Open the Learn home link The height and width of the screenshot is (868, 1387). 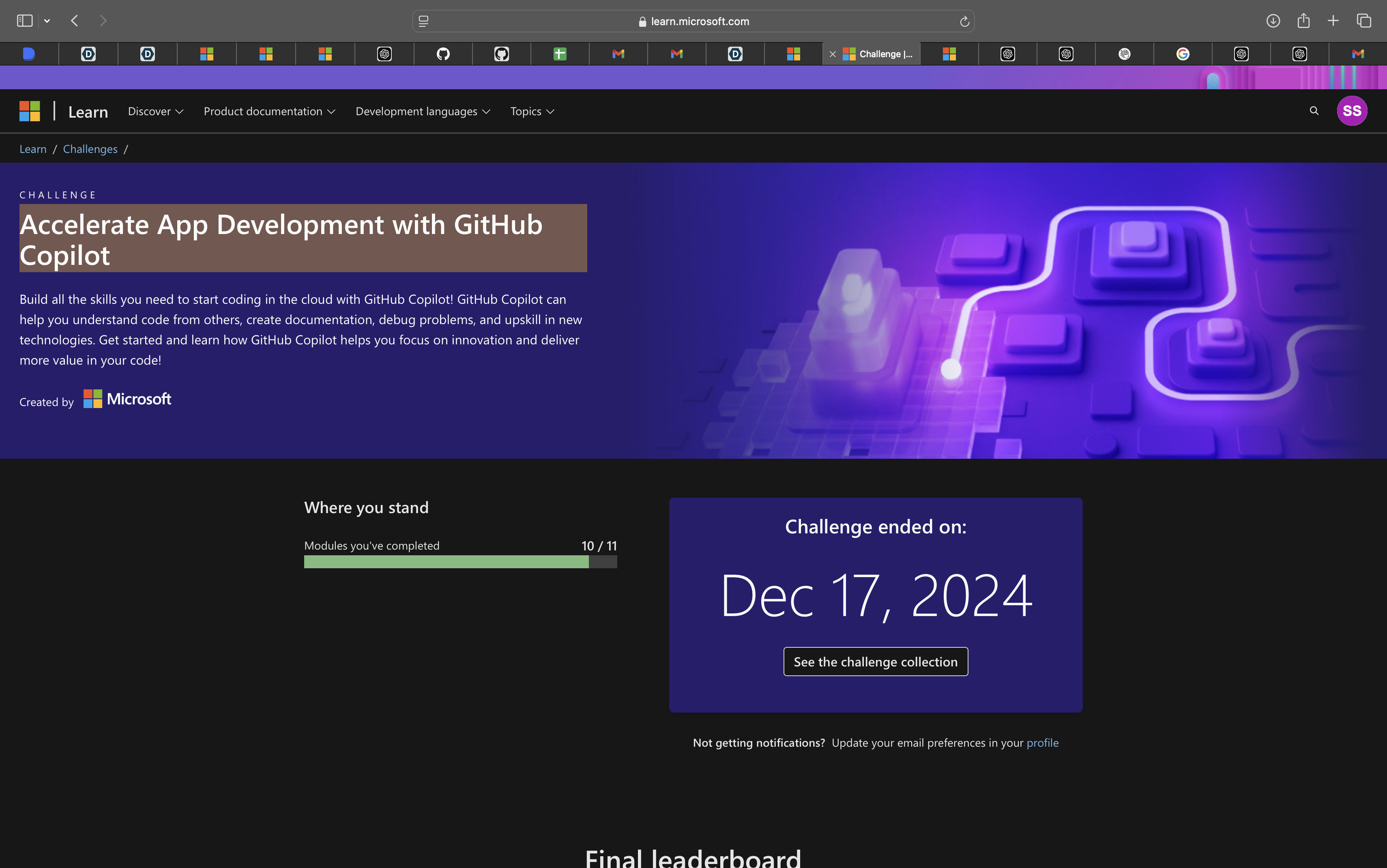88,112
